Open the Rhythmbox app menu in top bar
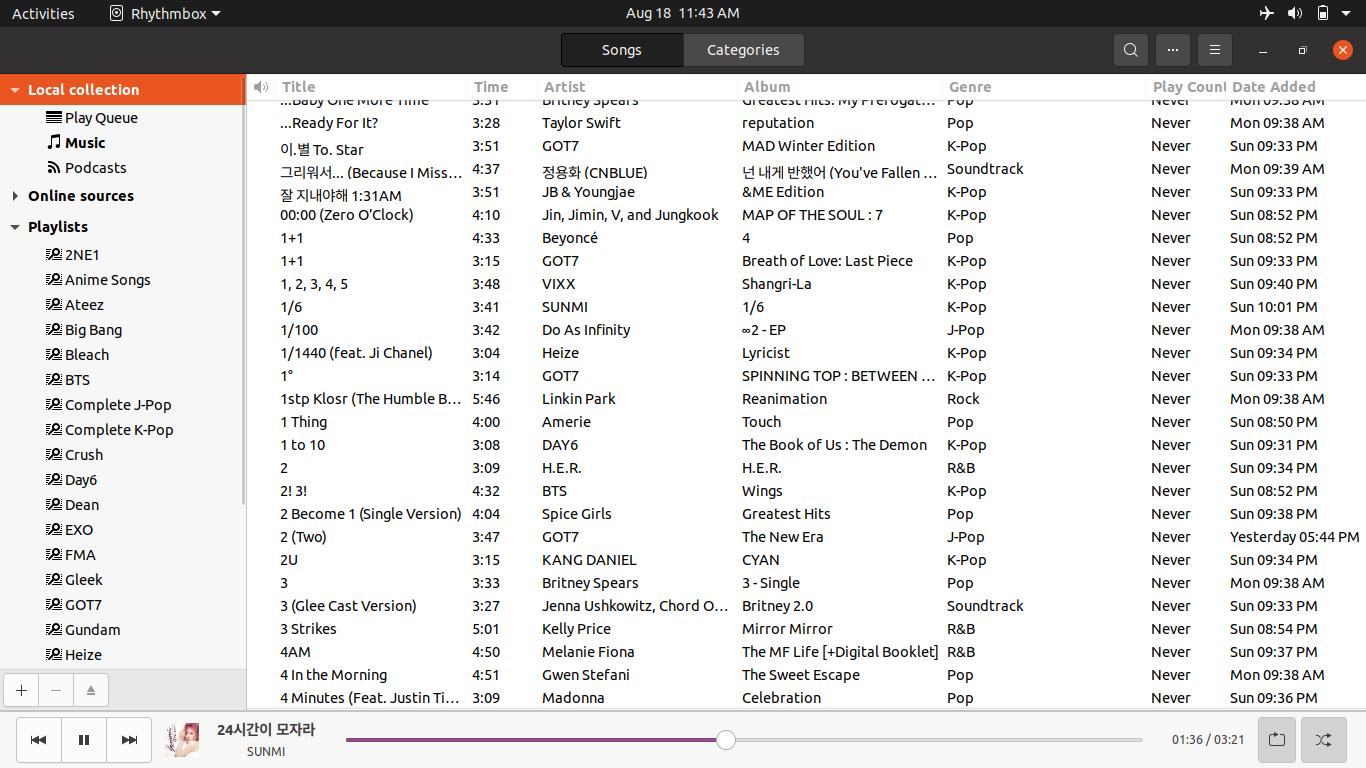Image resolution: width=1366 pixels, height=768 pixels. pyautogui.click(x=165, y=13)
